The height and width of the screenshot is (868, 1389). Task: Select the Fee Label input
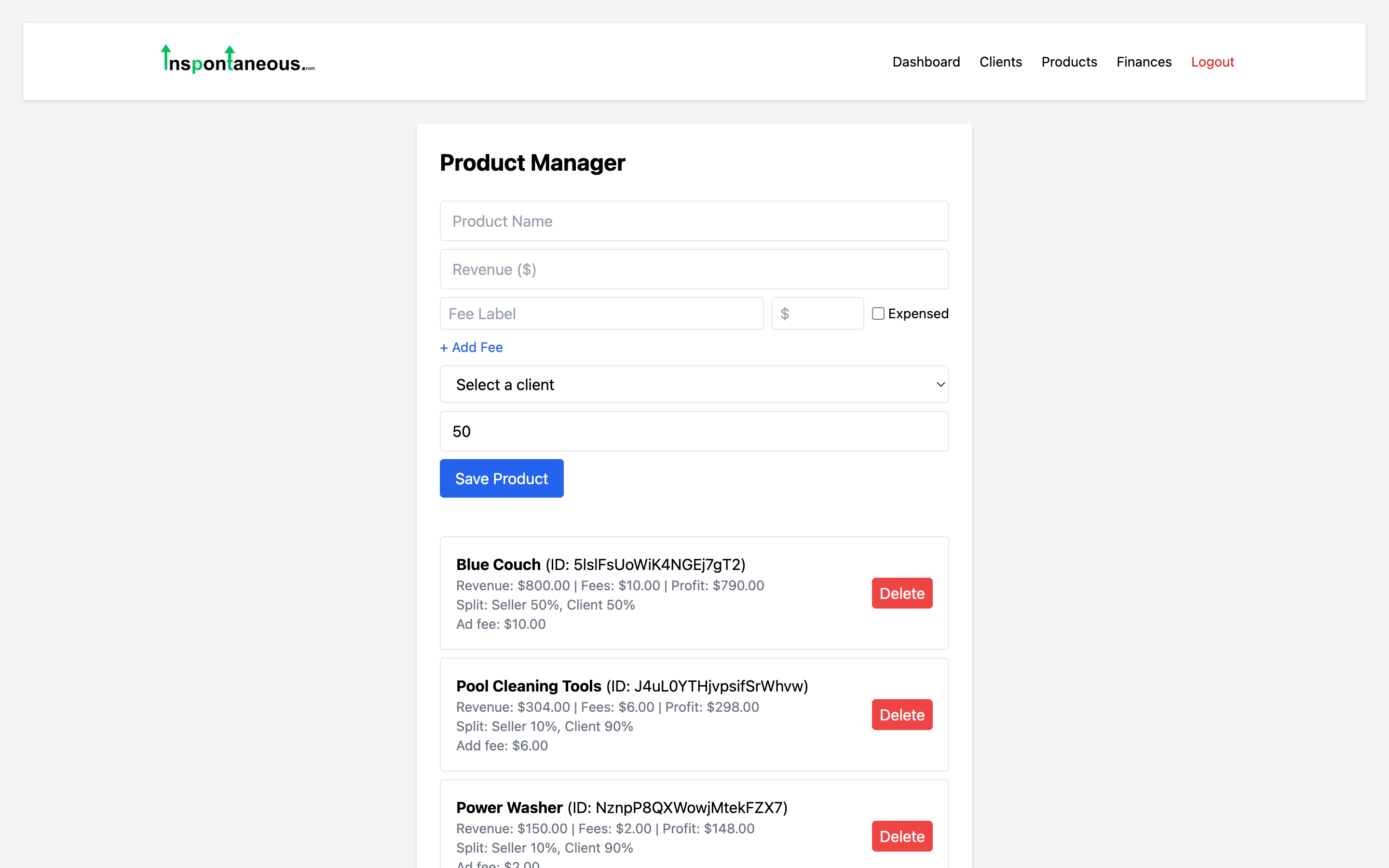(x=601, y=313)
